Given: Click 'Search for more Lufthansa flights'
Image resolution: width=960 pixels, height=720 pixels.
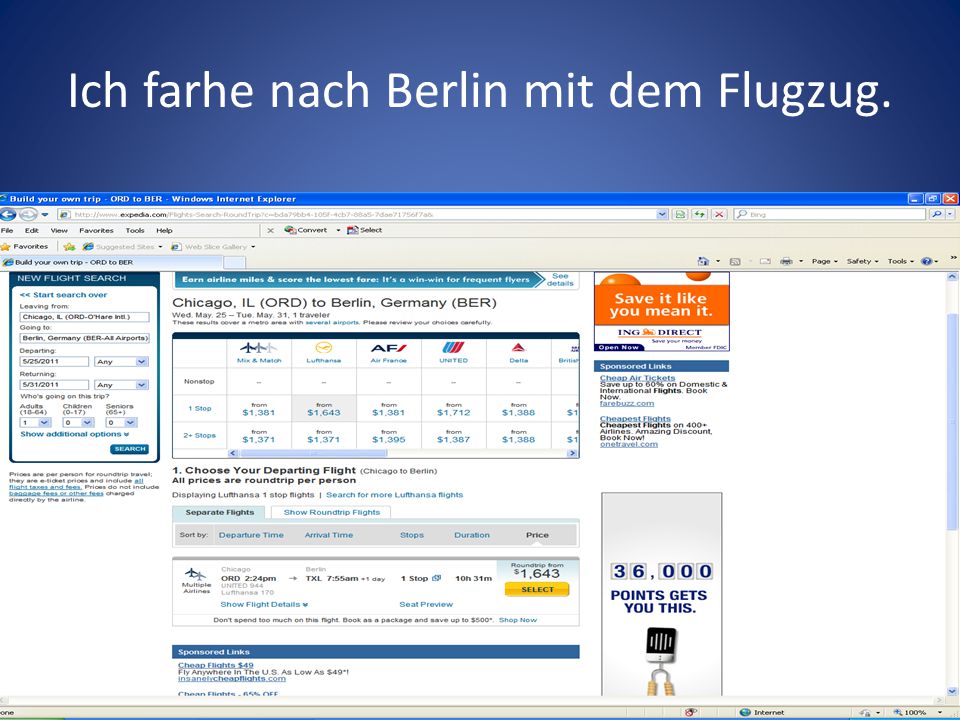Looking at the screenshot, I should tap(394, 495).
